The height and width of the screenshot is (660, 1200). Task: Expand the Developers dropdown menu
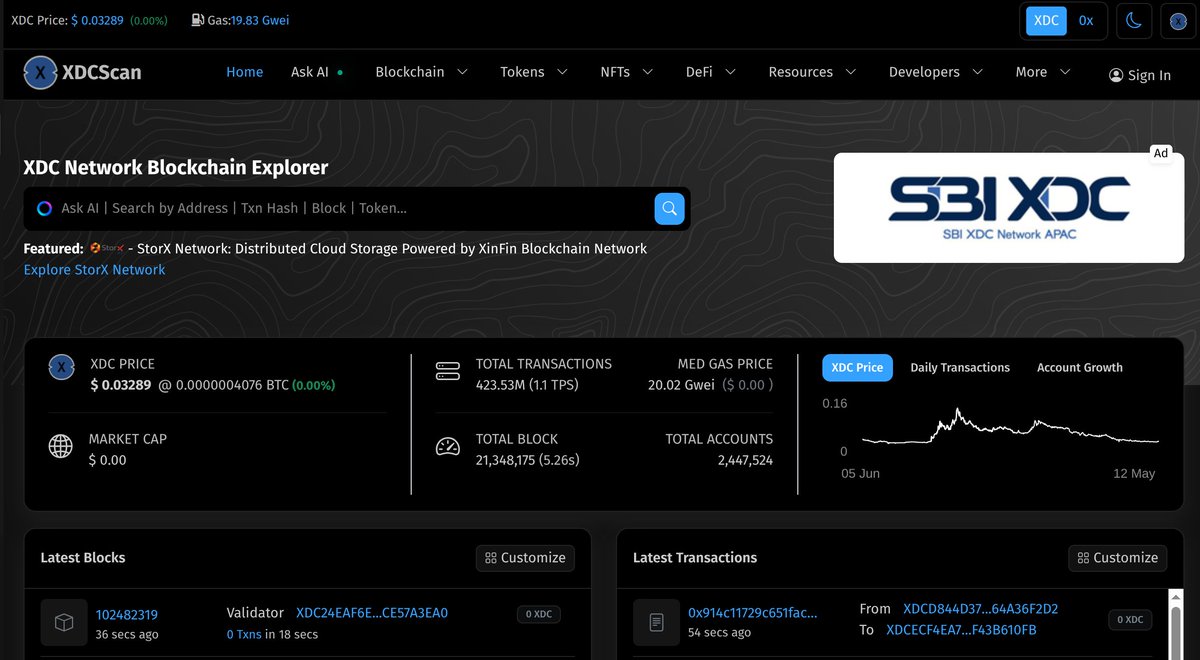tap(936, 72)
